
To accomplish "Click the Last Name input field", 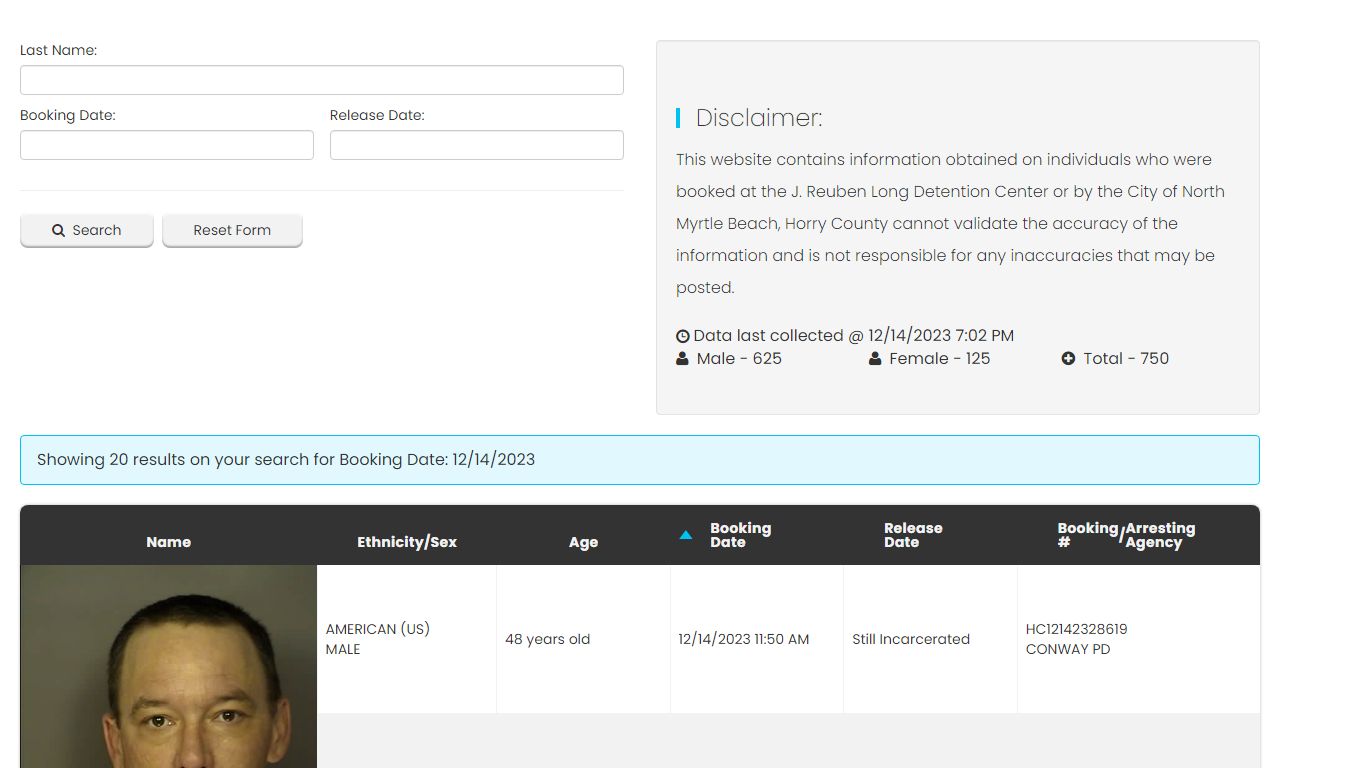I will pyautogui.click(x=322, y=80).
